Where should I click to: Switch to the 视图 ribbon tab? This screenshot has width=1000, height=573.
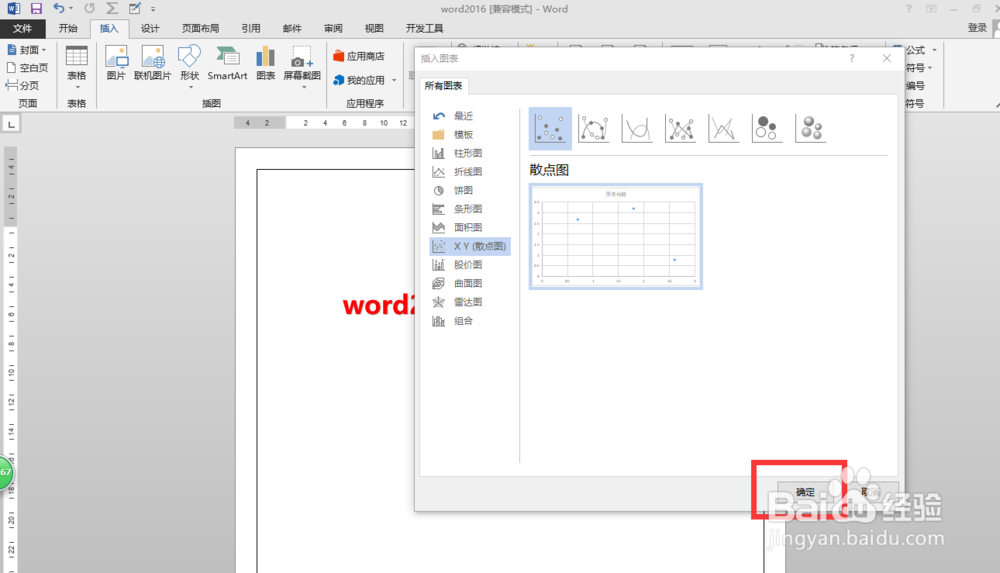click(374, 29)
